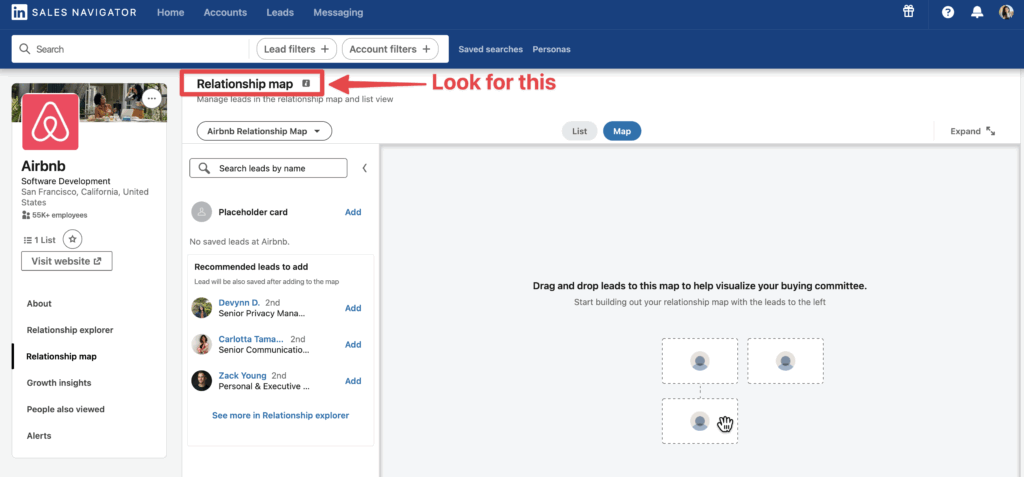The image size is (1024, 477).
Task: Open the notifications bell icon
Action: tap(977, 12)
